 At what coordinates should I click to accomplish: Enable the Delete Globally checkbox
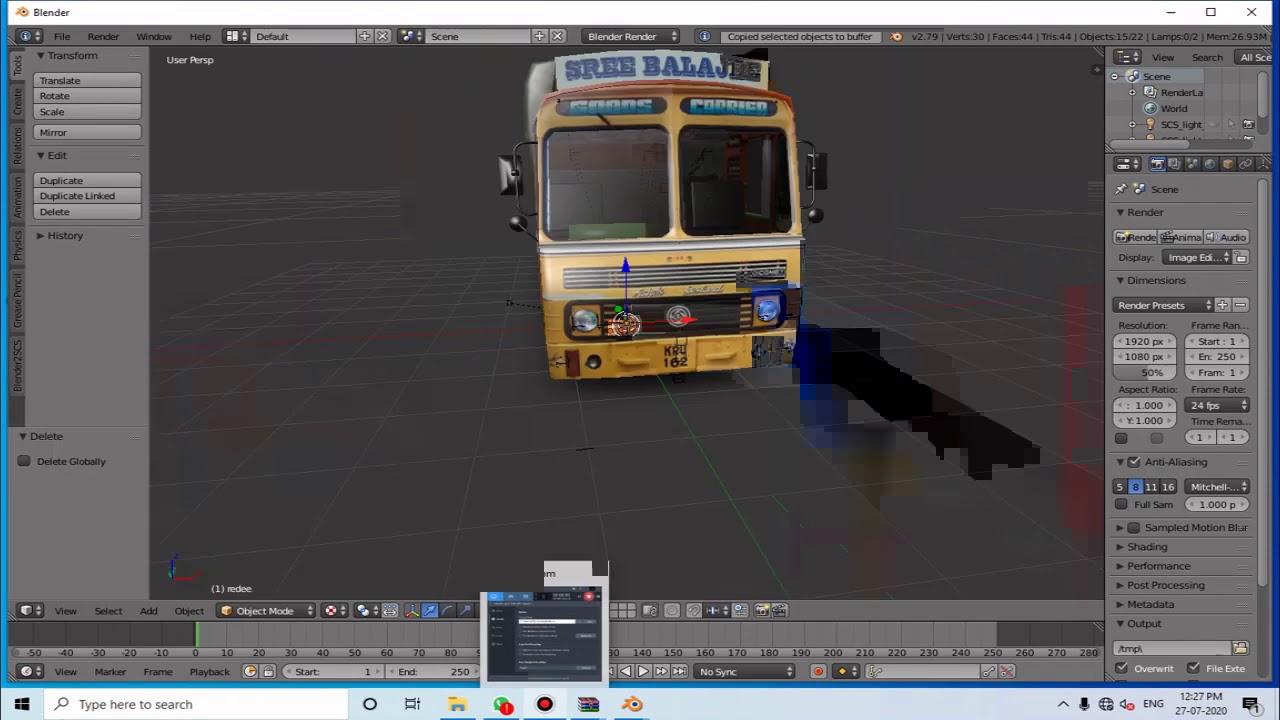[24, 461]
